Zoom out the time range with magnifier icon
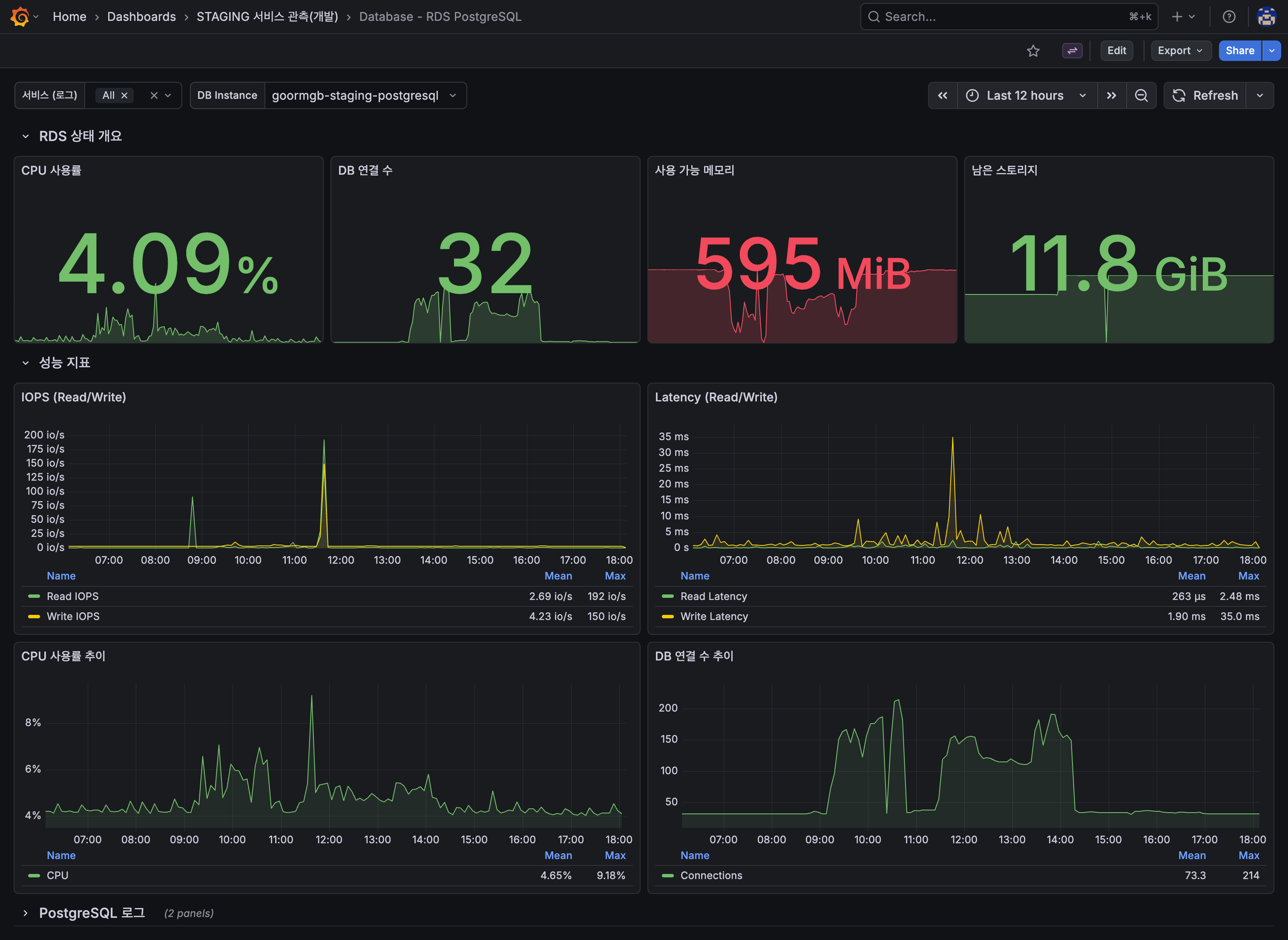1288x940 pixels. 1142,95
